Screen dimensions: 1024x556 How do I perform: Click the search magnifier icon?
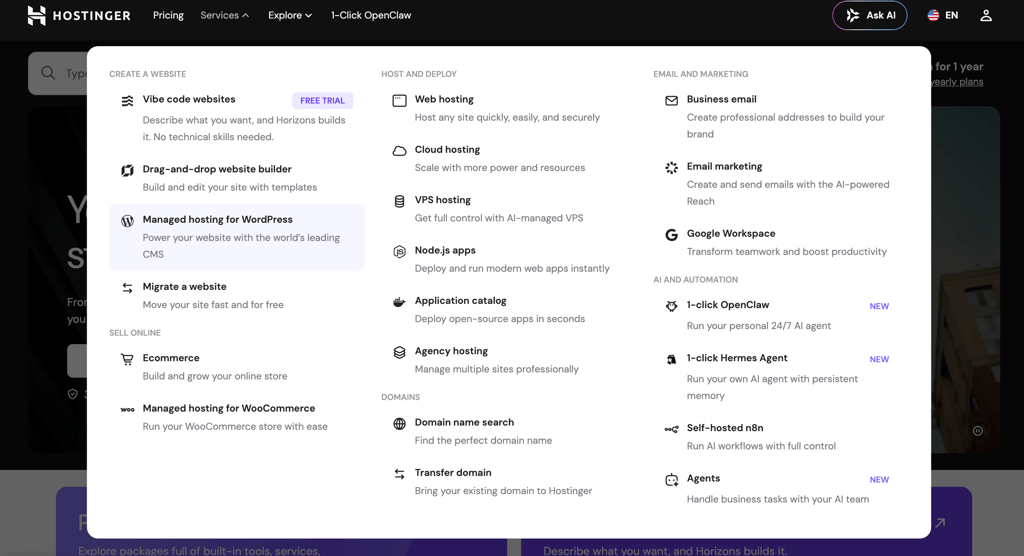click(48, 73)
